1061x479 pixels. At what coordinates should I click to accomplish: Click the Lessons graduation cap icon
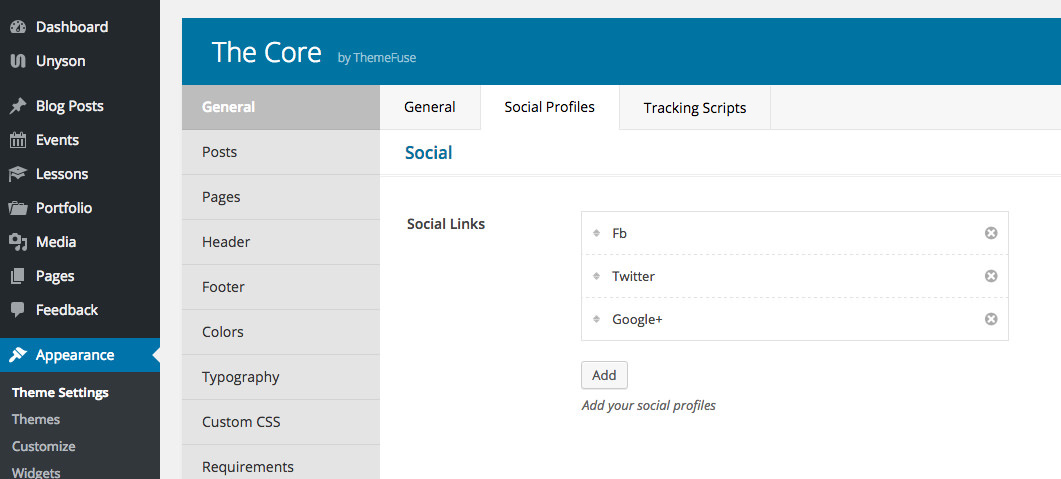coord(18,174)
